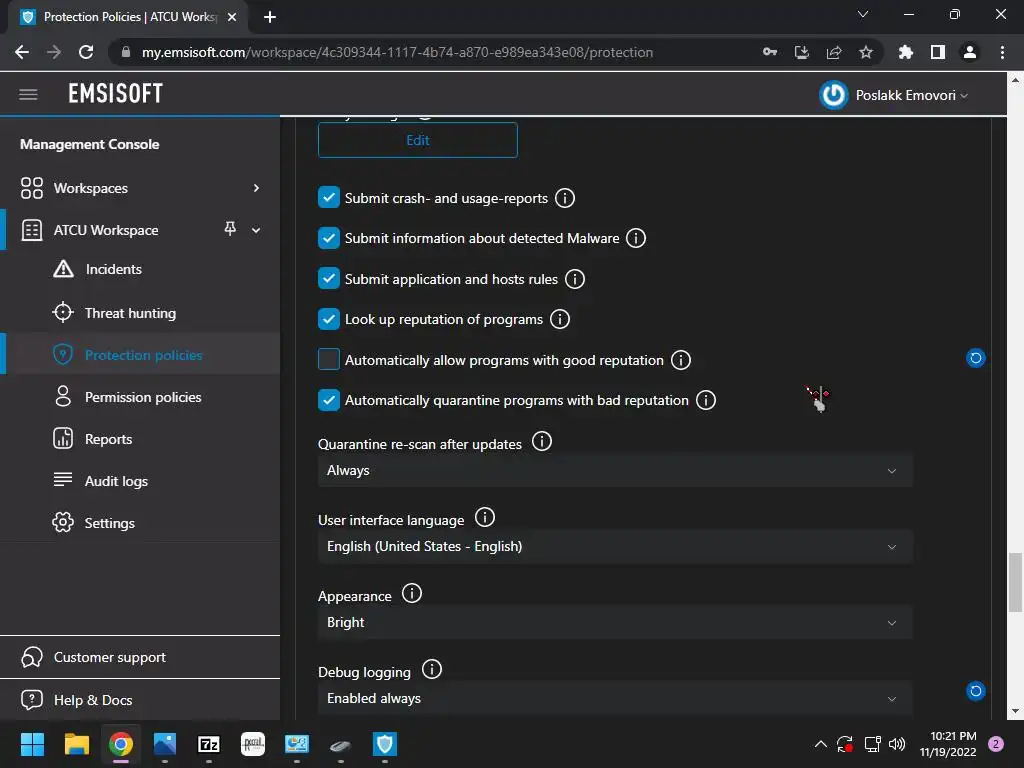Click the pin icon beside ATCU Workspace
The image size is (1024, 768).
coord(230,229)
